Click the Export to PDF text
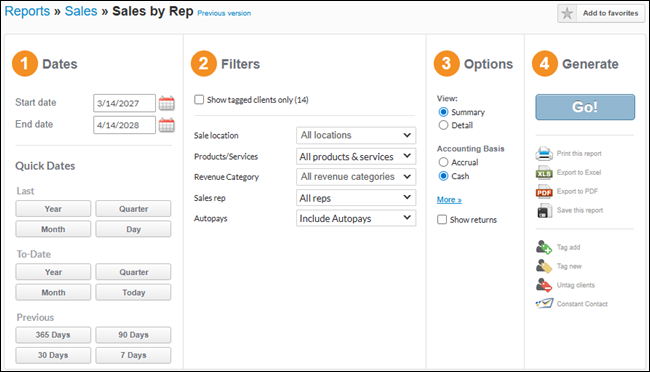This screenshot has width=650, height=372. pos(577,191)
